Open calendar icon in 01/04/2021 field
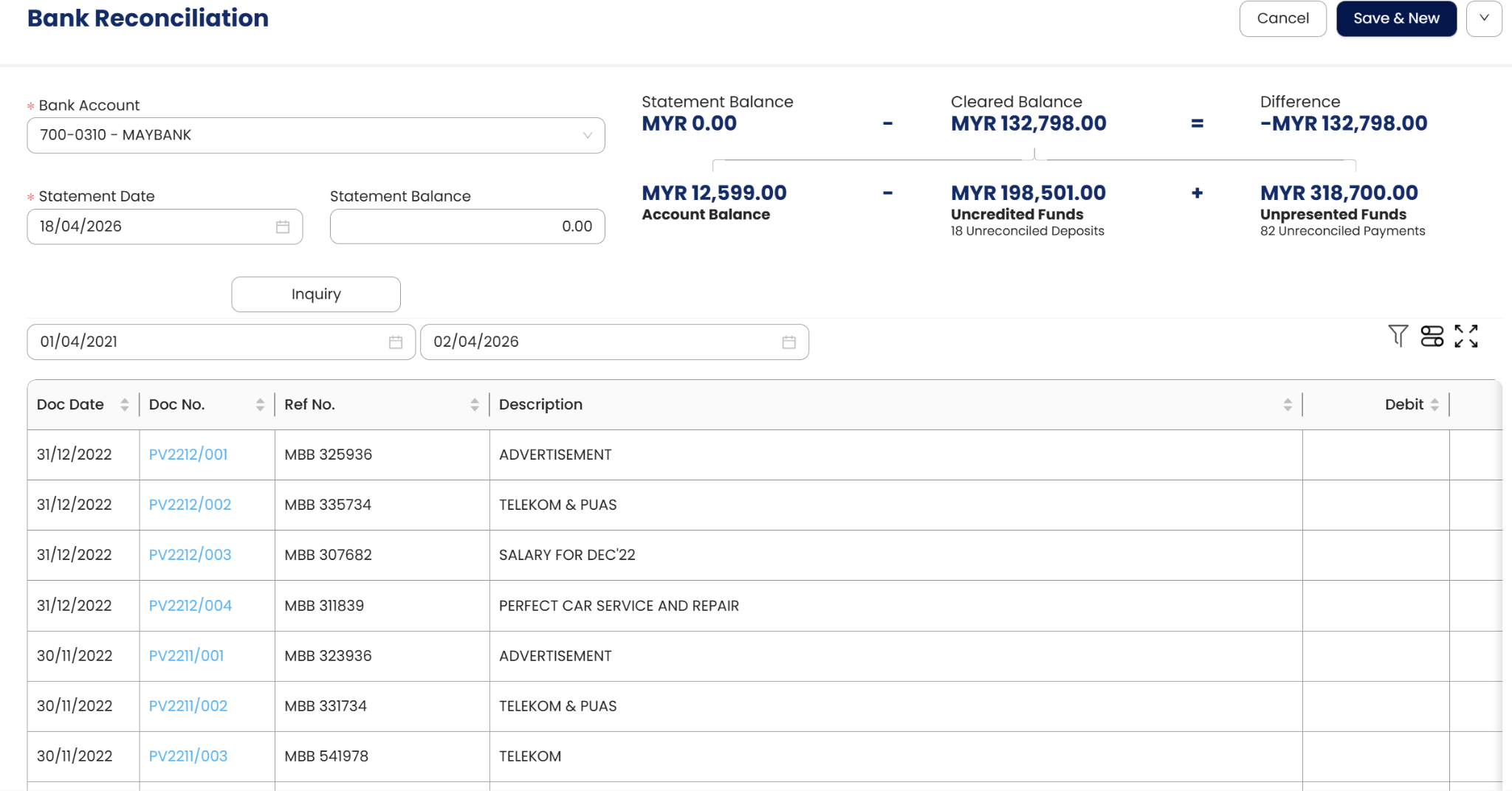Screen dimensions: 1512x791 coord(396,342)
